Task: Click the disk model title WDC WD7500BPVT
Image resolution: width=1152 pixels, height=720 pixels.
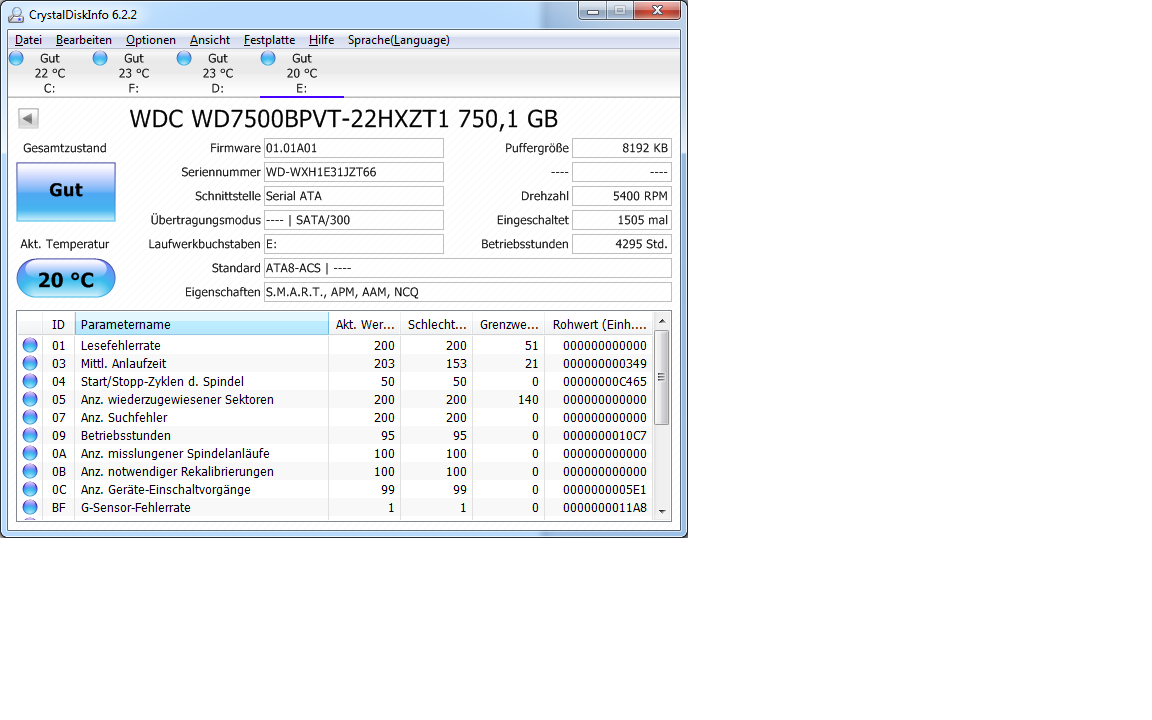Action: point(343,119)
